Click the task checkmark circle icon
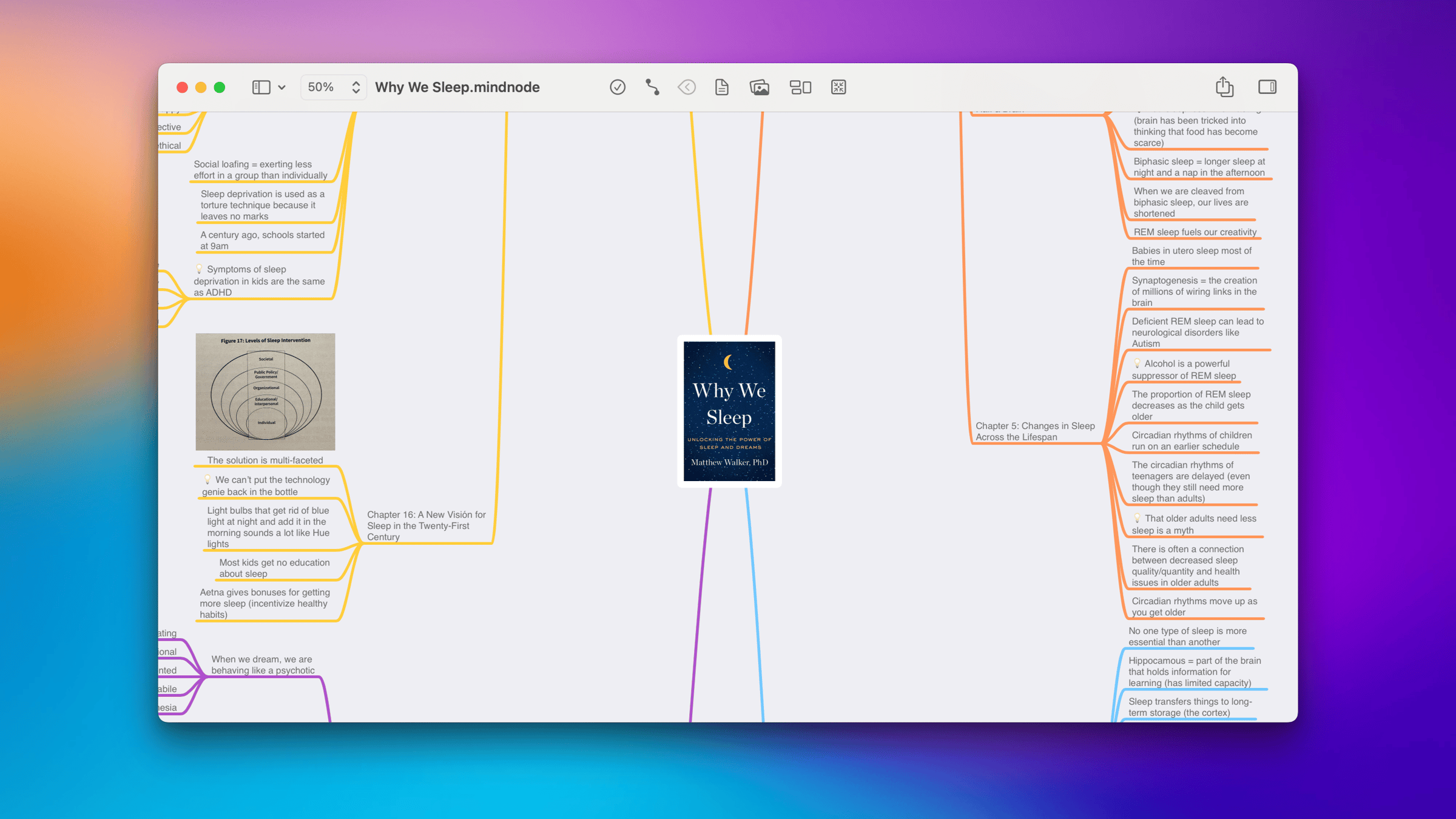This screenshot has width=1456, height=819. click(618, 87)
